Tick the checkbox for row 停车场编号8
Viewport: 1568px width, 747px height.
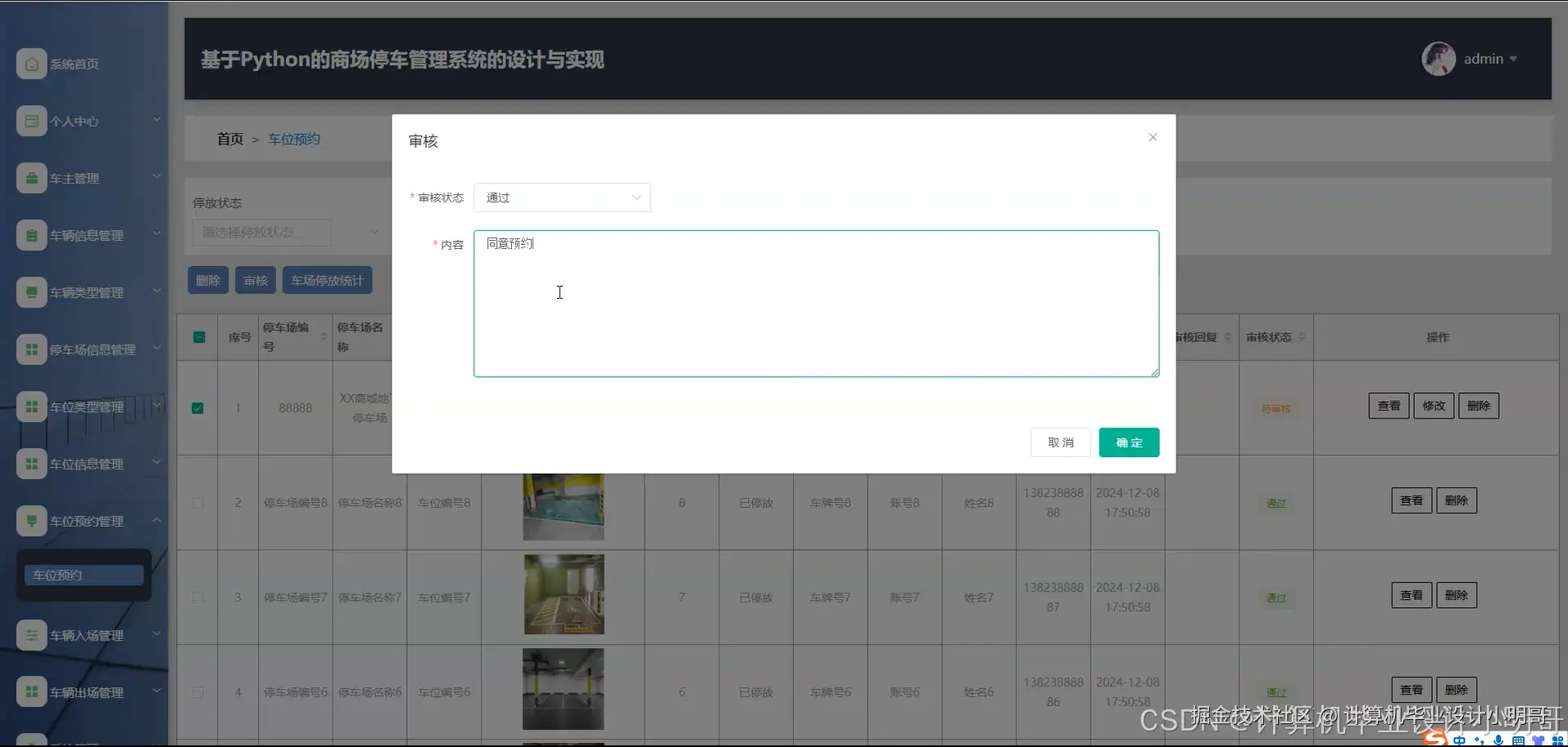pyautogui.click(x=197, y=503)
